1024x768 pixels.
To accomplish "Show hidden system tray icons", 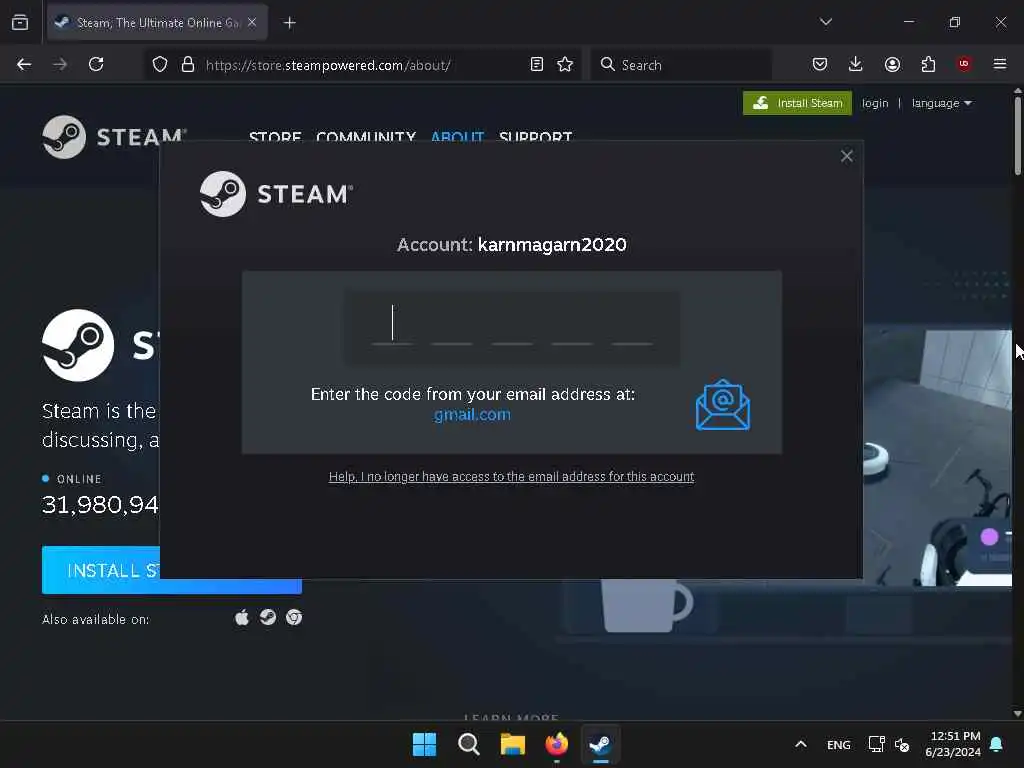I will point(801,744).
